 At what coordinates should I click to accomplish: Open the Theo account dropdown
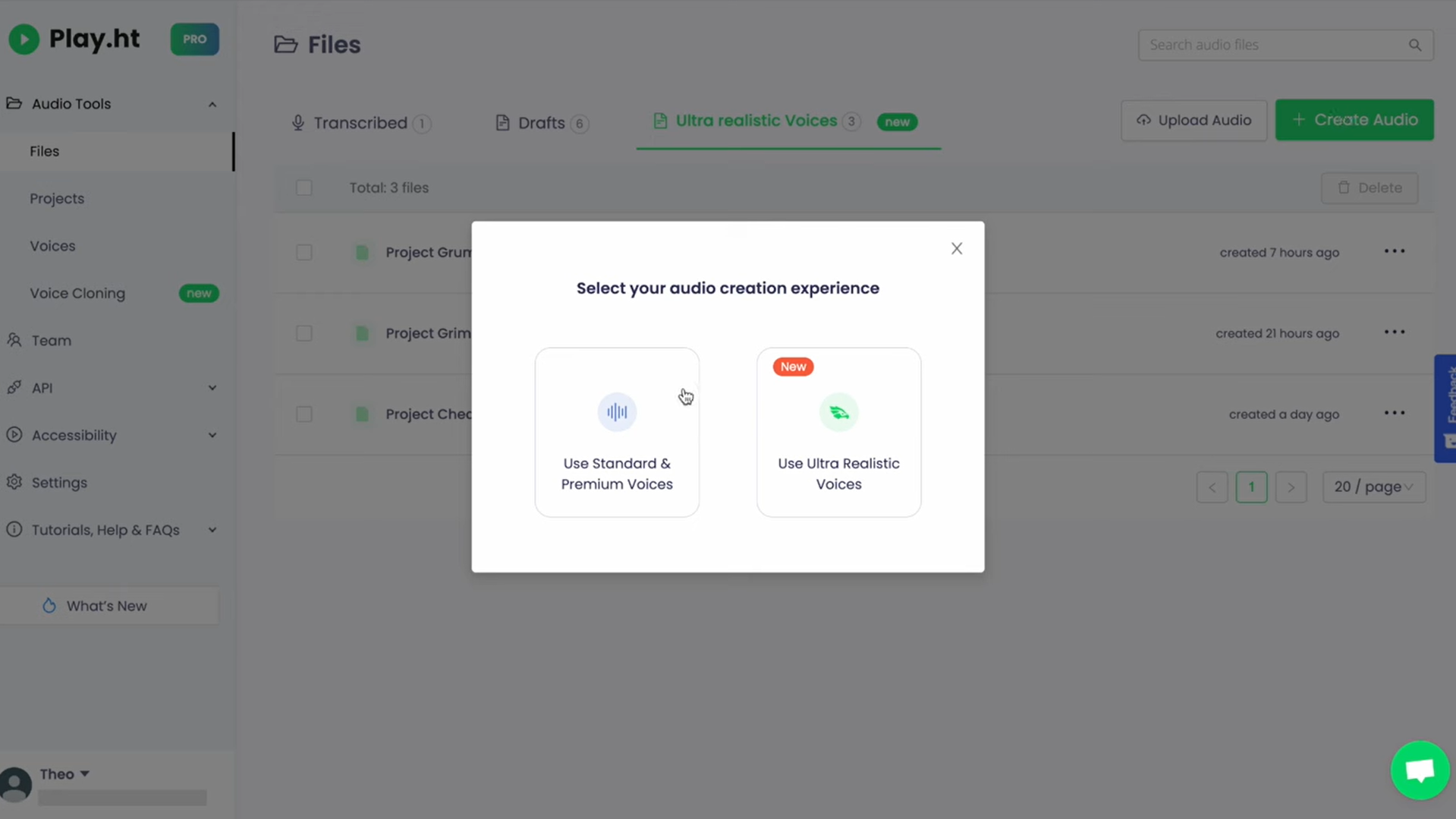click(64, 773)
